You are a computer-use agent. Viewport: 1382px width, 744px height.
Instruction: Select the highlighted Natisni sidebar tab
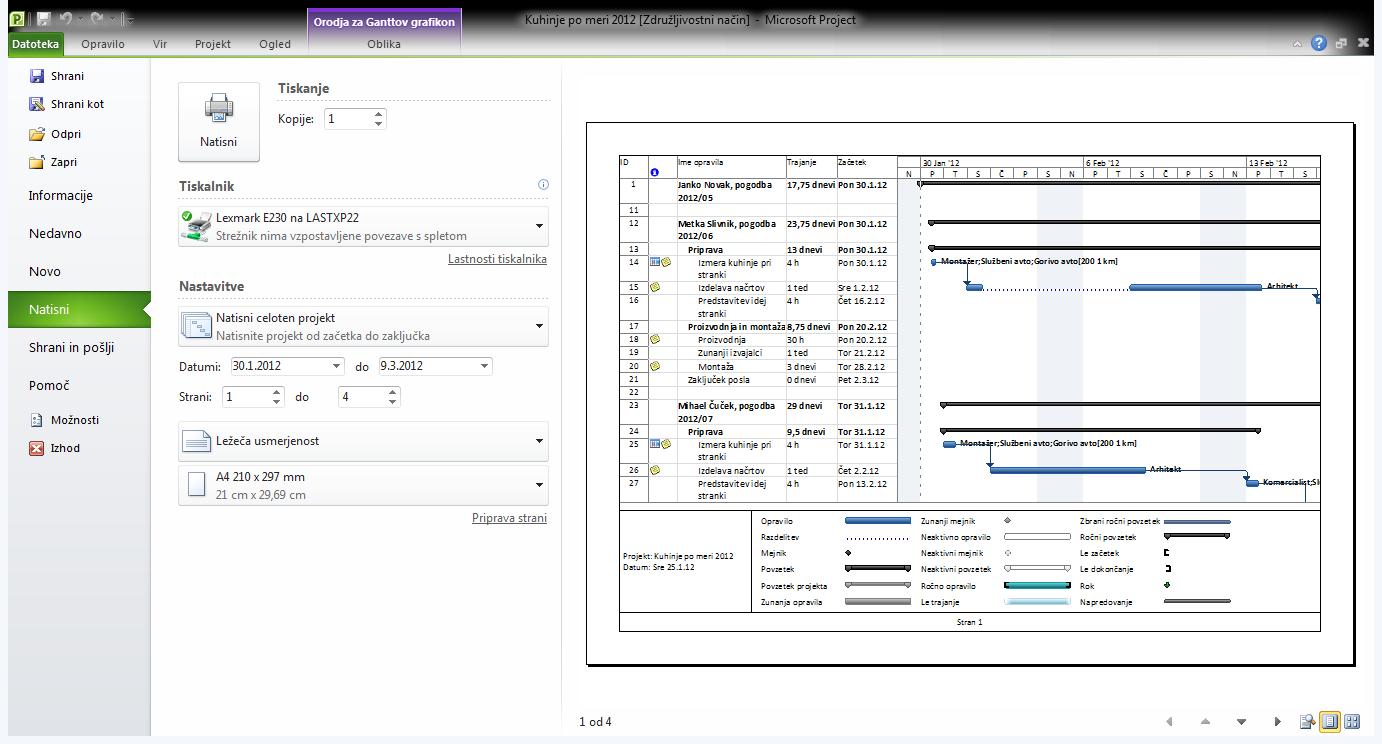click(x=79, y=309)
